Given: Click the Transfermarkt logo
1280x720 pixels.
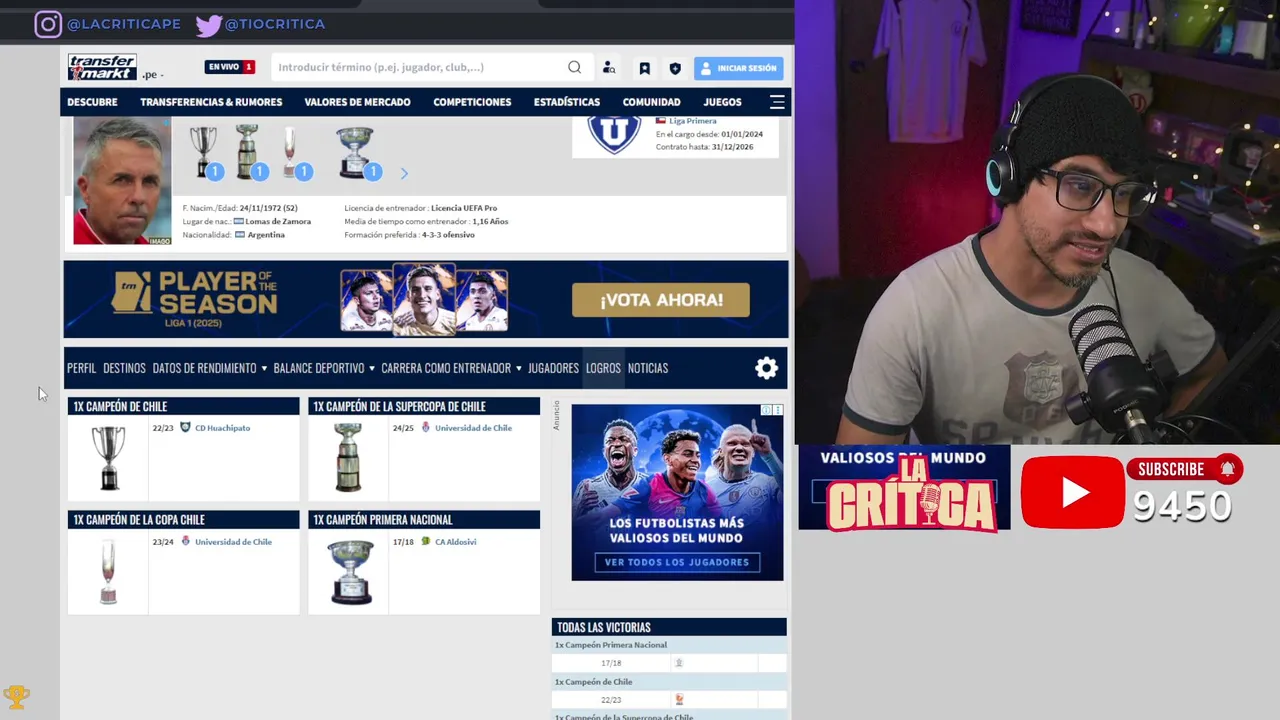Looking at the screenshot, I should pyautogui.click(x=102, y=67).
